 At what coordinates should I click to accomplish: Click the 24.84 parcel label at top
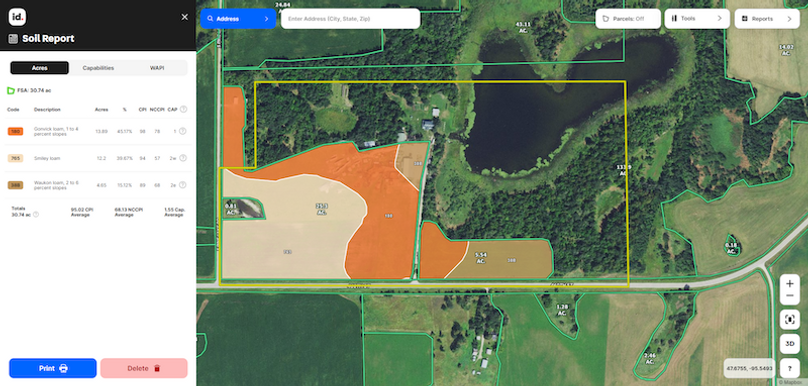click(282, 5)
